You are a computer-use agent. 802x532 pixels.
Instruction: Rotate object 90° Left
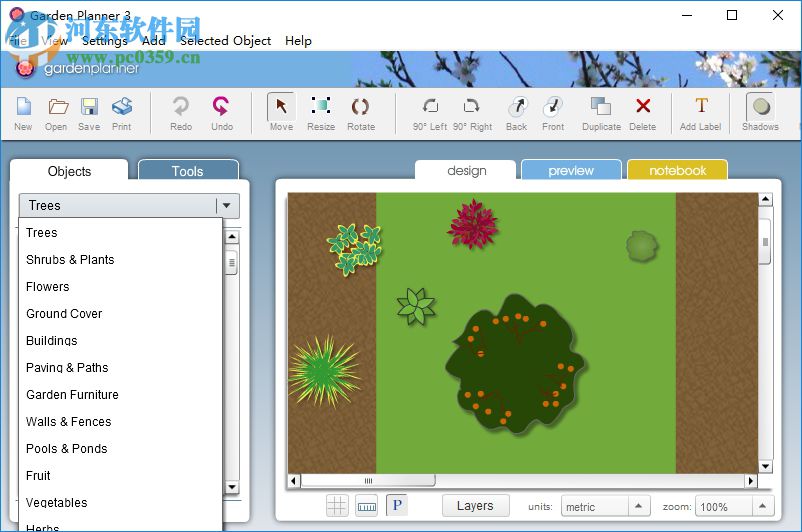click(x=430, y=113)
